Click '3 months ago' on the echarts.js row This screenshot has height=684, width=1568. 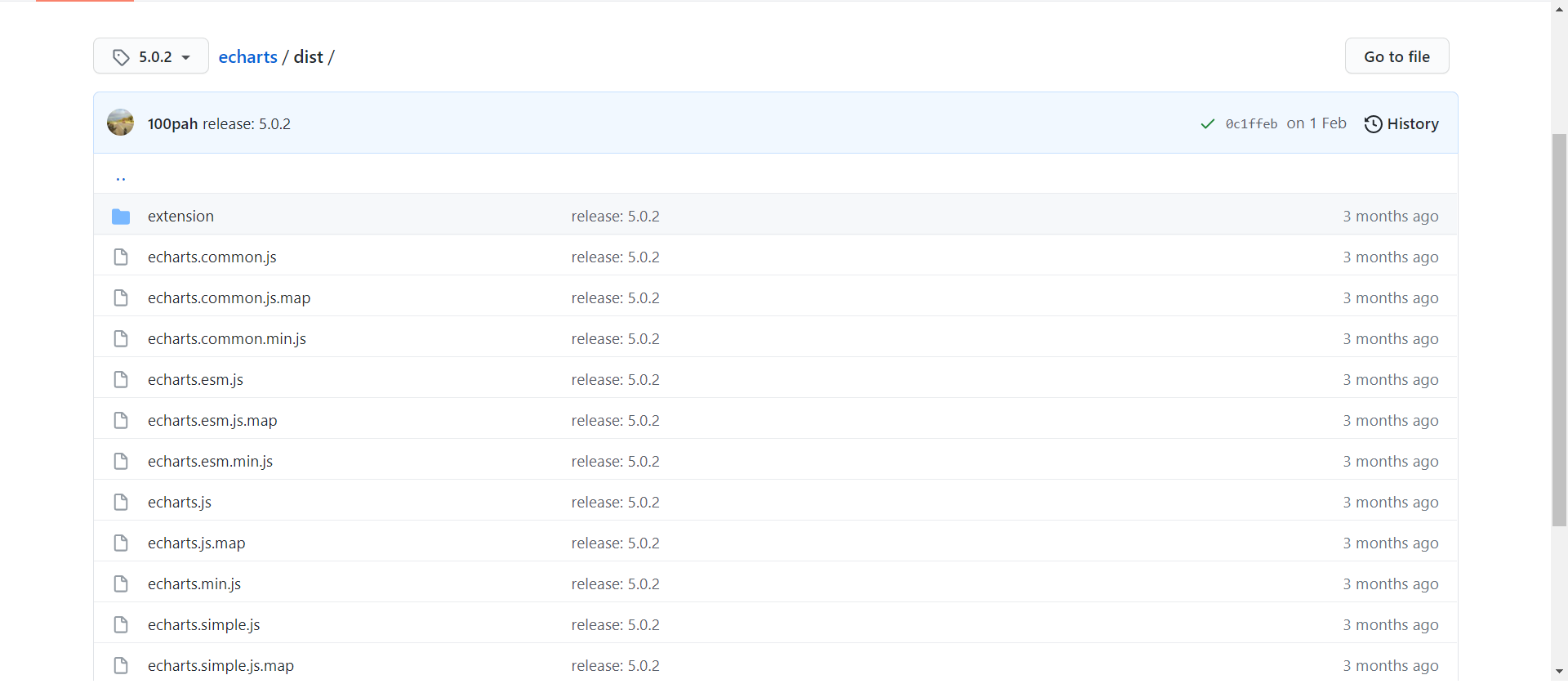1391,503
